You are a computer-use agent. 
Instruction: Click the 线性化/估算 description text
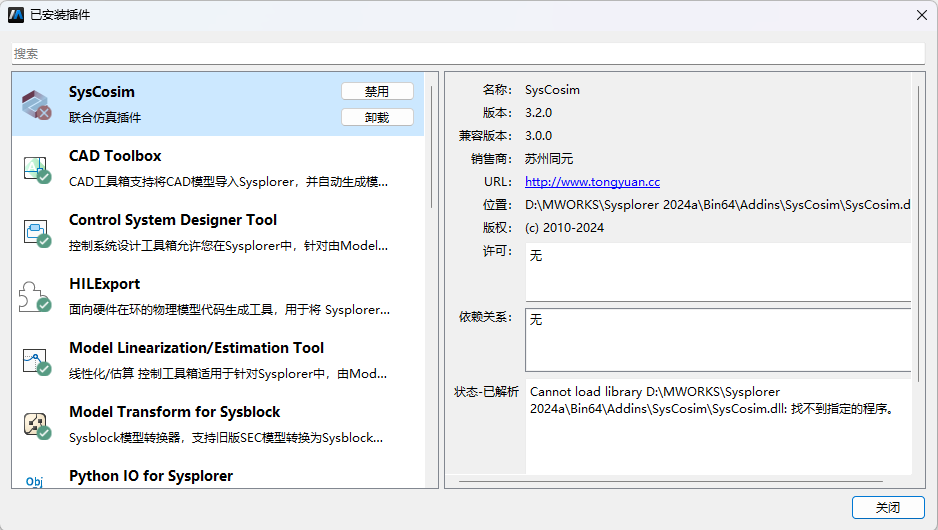point(228,374)
